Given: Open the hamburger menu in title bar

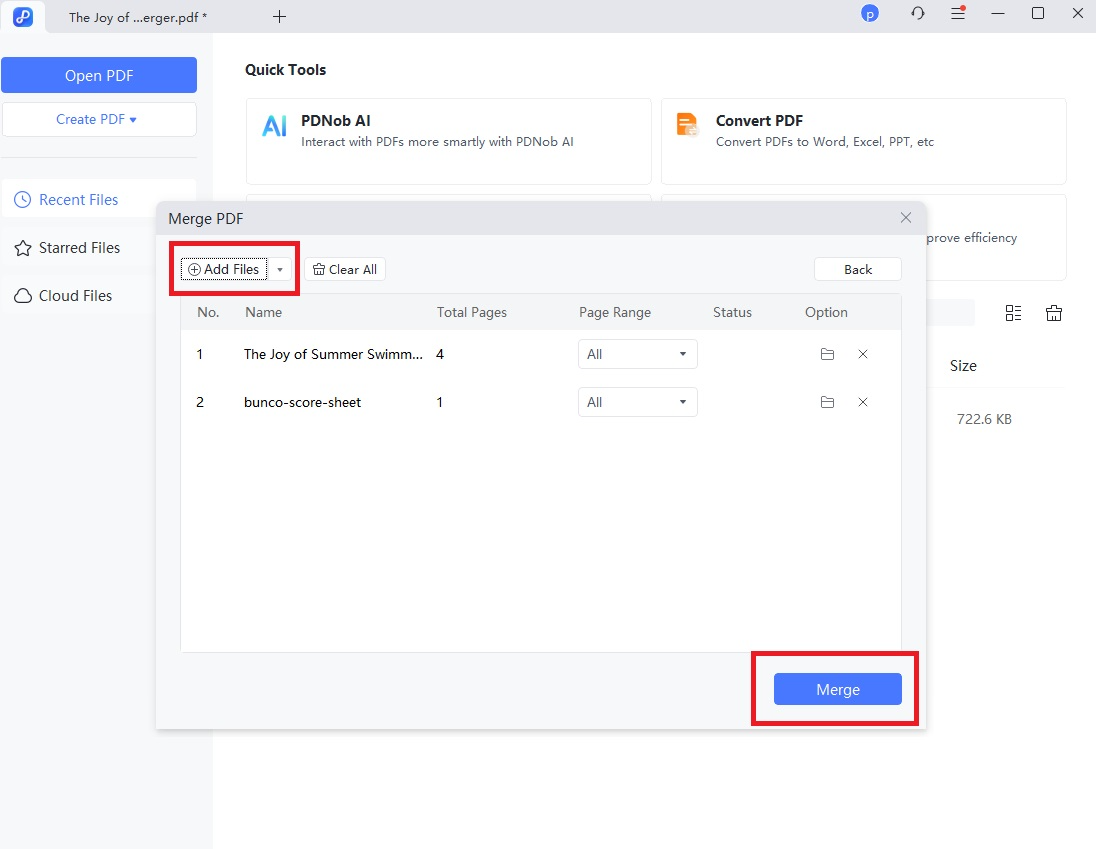Looking at the screenshot, I should pos(958,14).
